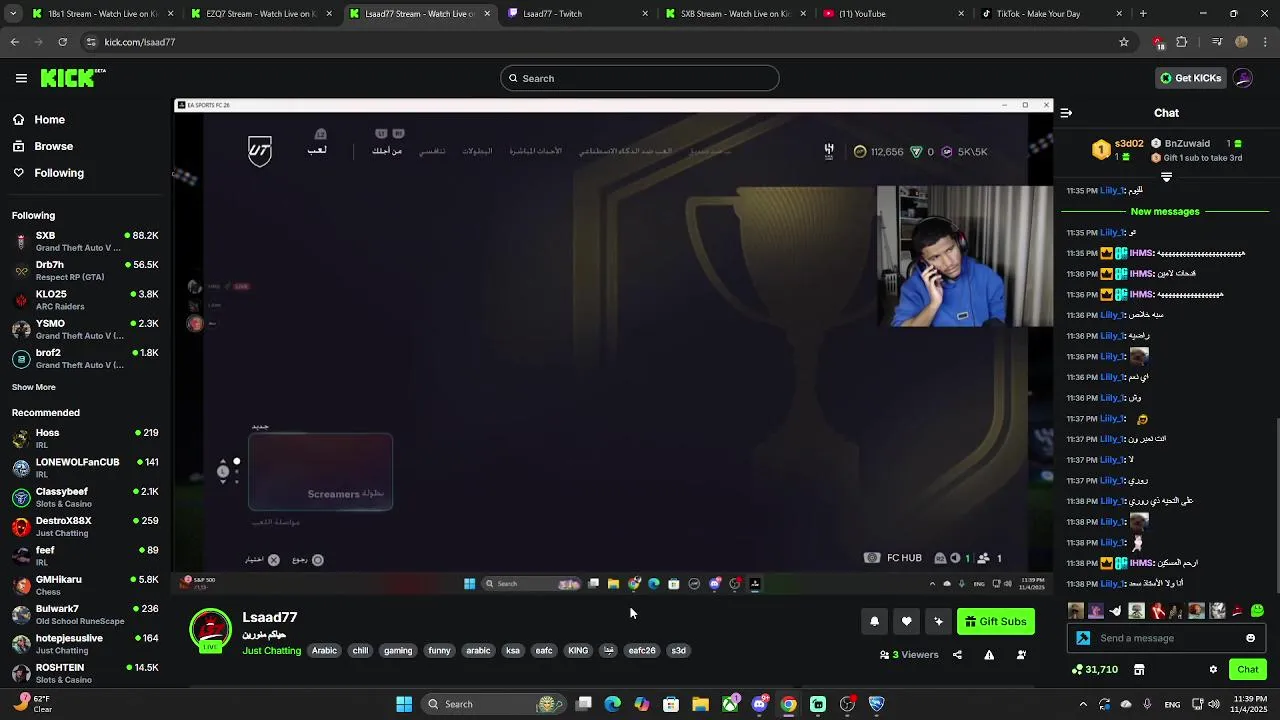
Task: Pick the green Kick emote in quick emotes
Action: pyautogui.click(x=1257, y=610)
